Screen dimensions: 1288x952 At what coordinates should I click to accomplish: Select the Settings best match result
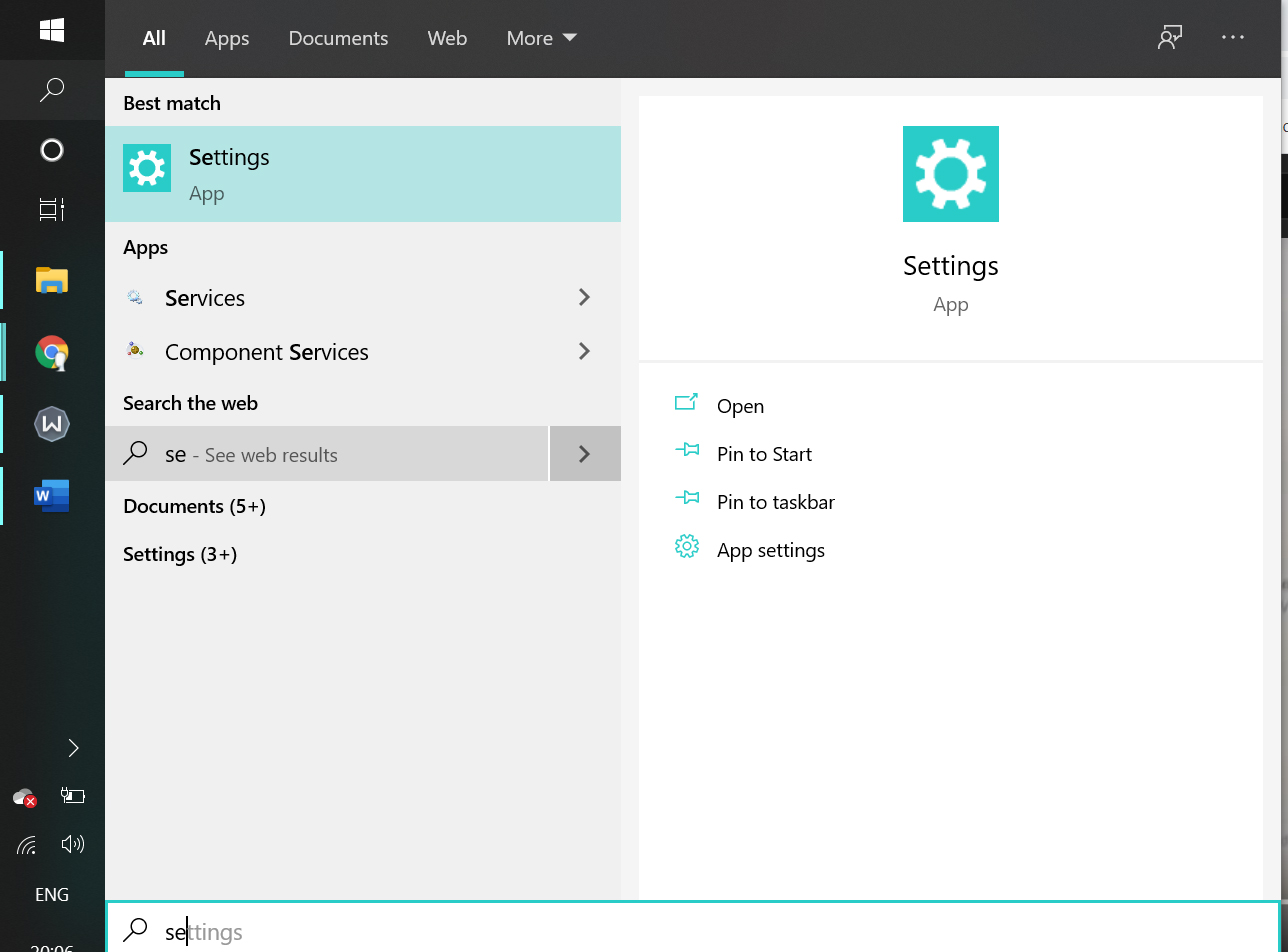[362, 174]
